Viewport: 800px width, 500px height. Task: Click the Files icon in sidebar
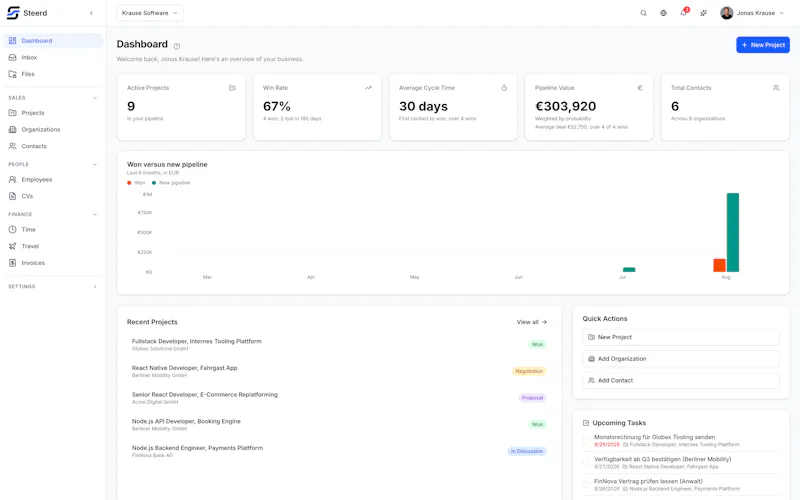pos(13,74)
